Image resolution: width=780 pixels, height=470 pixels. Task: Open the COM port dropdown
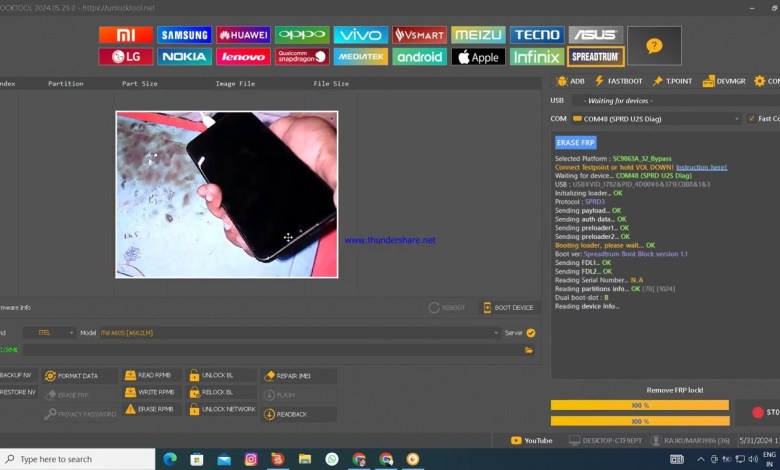656,119
